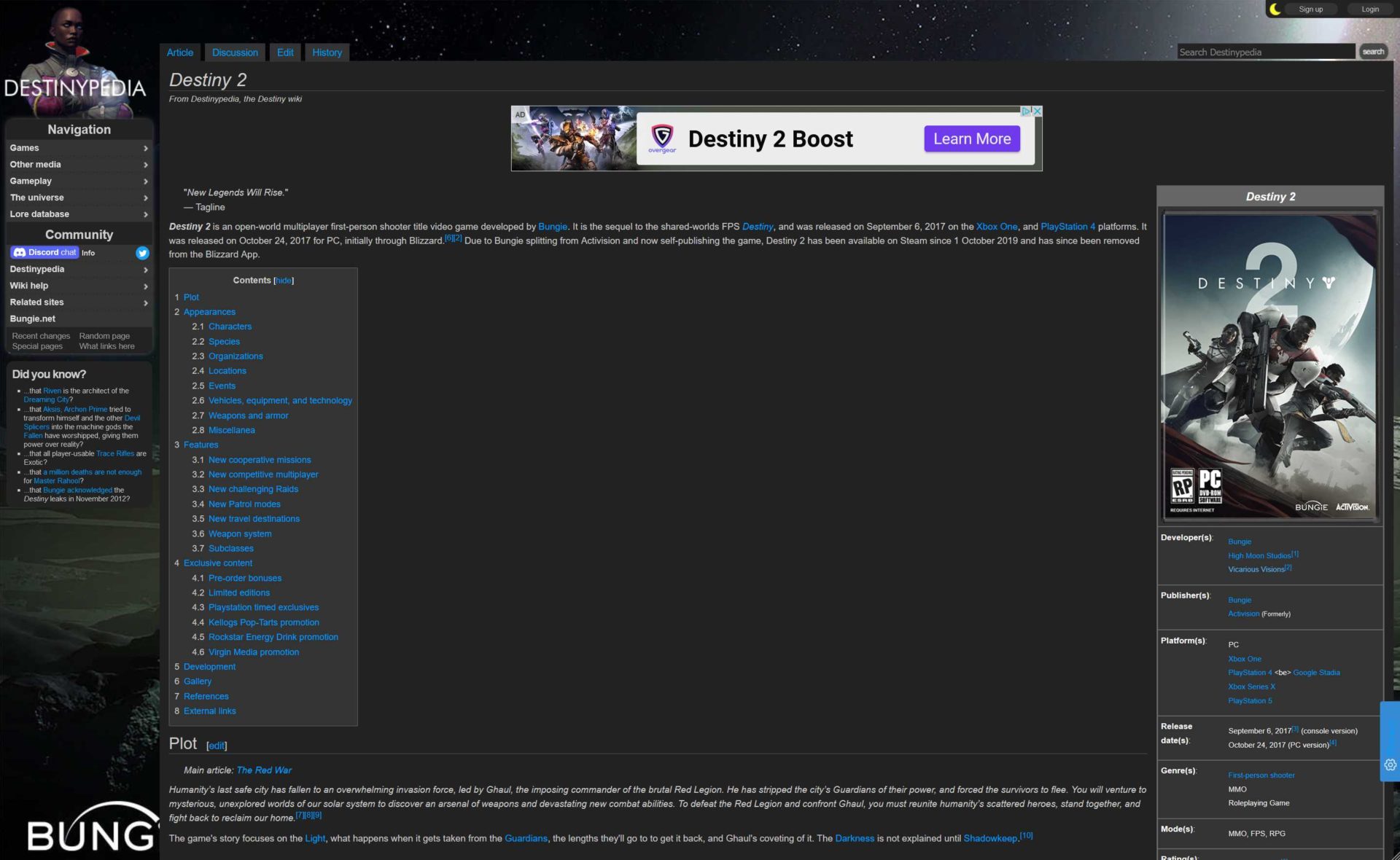Open the History tab
1400x860 pixels.
coord(327,52)
